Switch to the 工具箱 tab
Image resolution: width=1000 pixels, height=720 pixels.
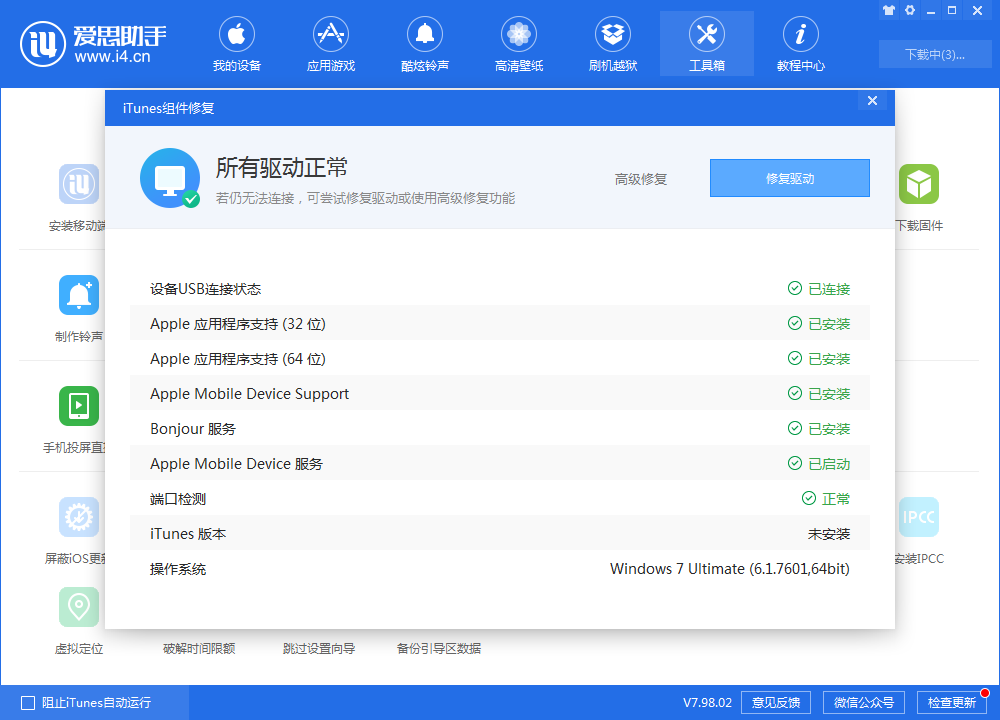point(706,44)
